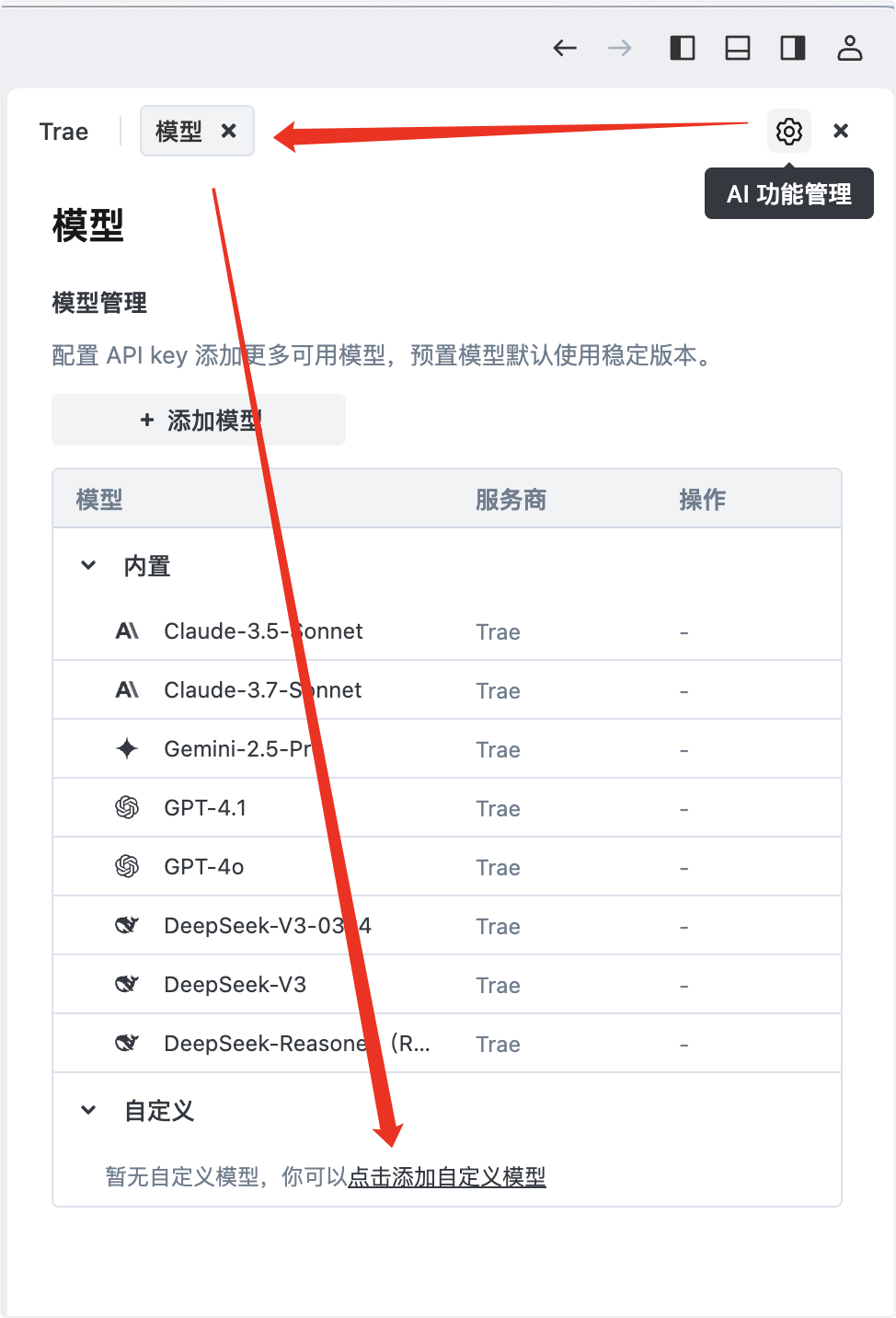Screen dimensions: 896x1318
Task: Close the 模型 tab with its X
Action: coord(229,131)
